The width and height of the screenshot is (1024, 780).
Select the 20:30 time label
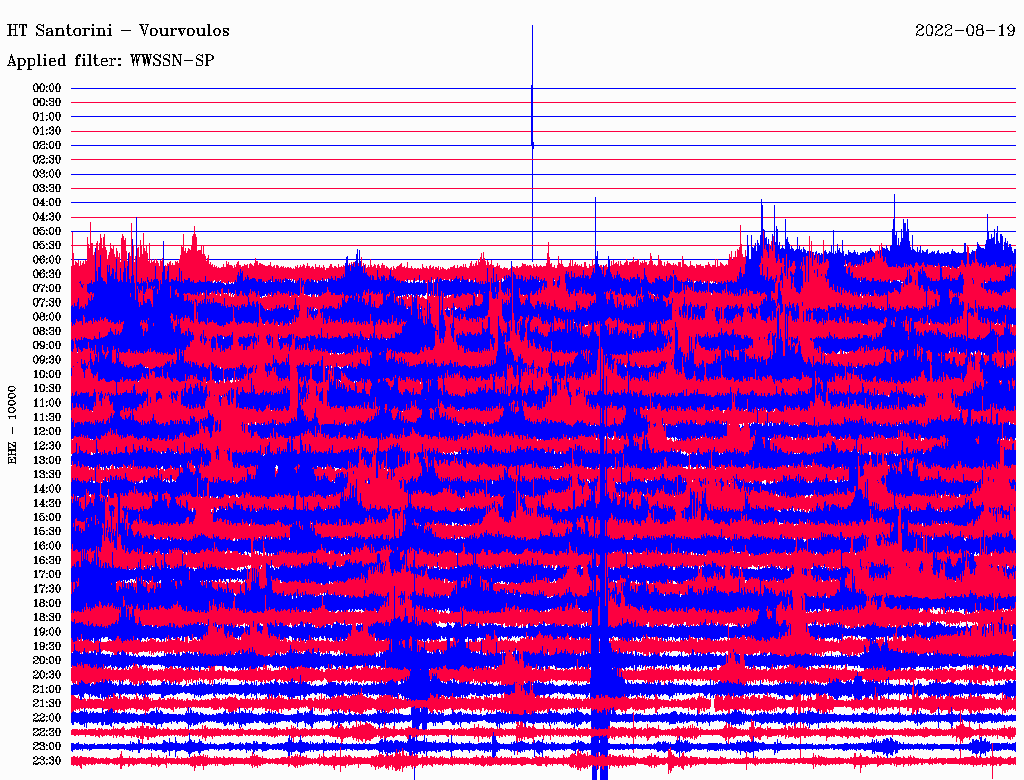(x=47, y=675)
